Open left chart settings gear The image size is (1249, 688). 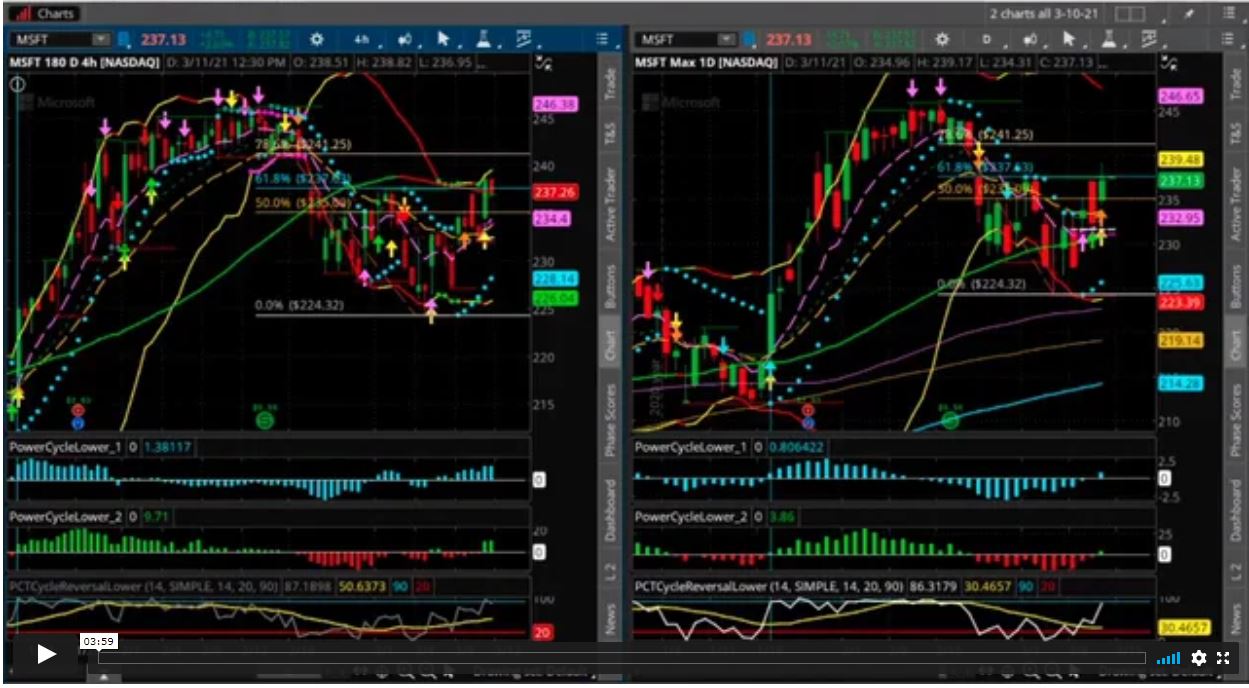316,39
